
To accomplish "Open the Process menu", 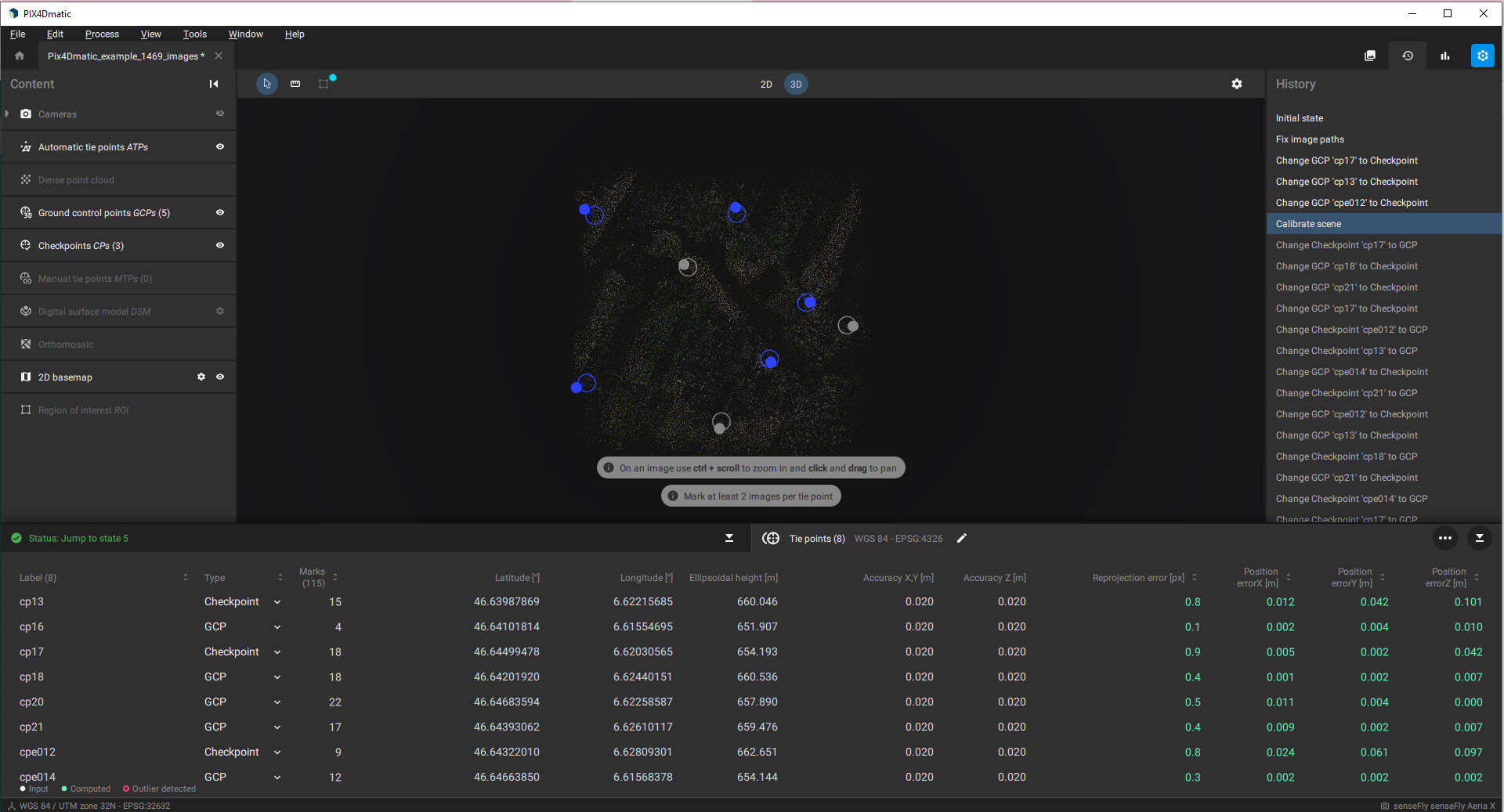I will (x=102, y=34).
